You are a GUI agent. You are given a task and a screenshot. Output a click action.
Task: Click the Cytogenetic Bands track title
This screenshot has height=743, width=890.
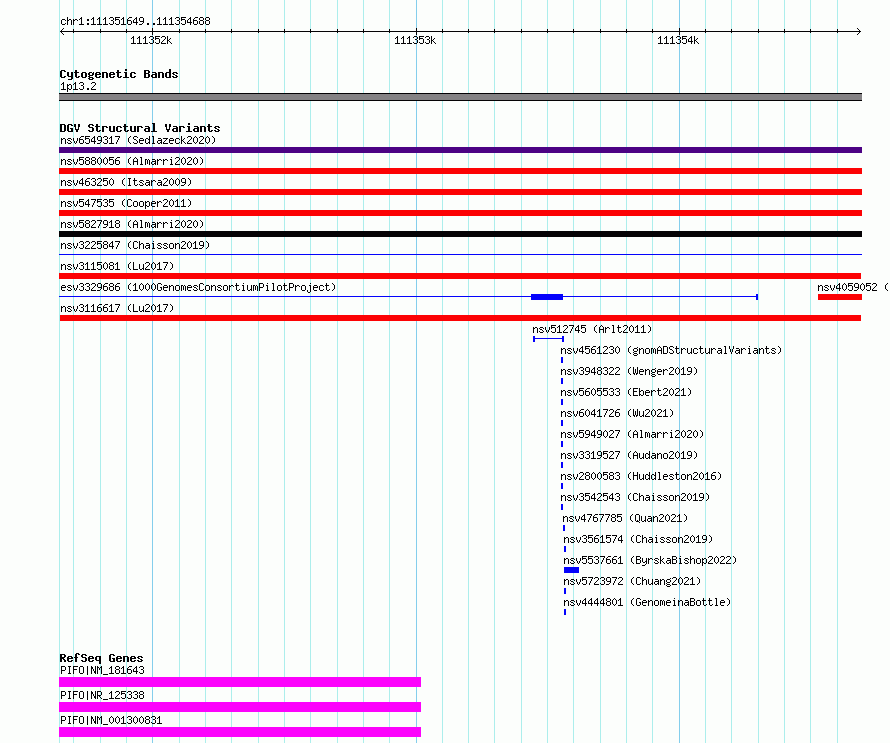coord(119,74)
